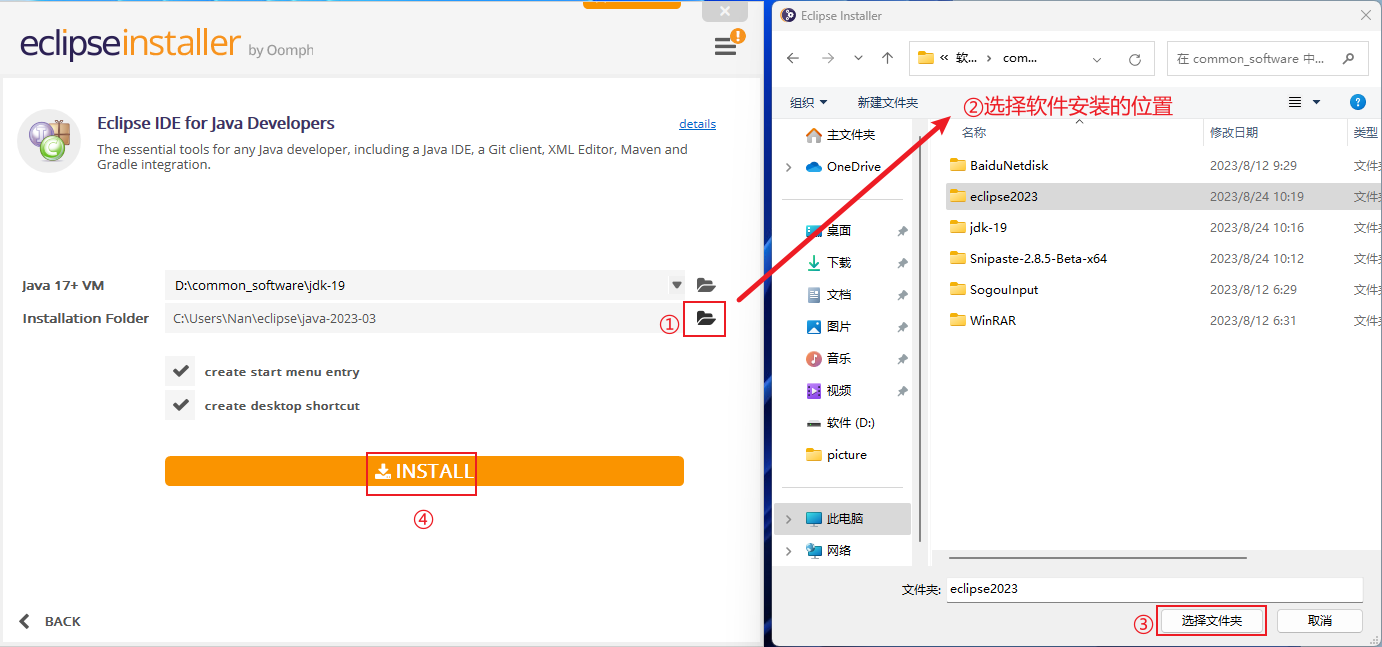Select the BaiduNetdisk folder
Screen dimensions: 1382x647
(1009, 165)
